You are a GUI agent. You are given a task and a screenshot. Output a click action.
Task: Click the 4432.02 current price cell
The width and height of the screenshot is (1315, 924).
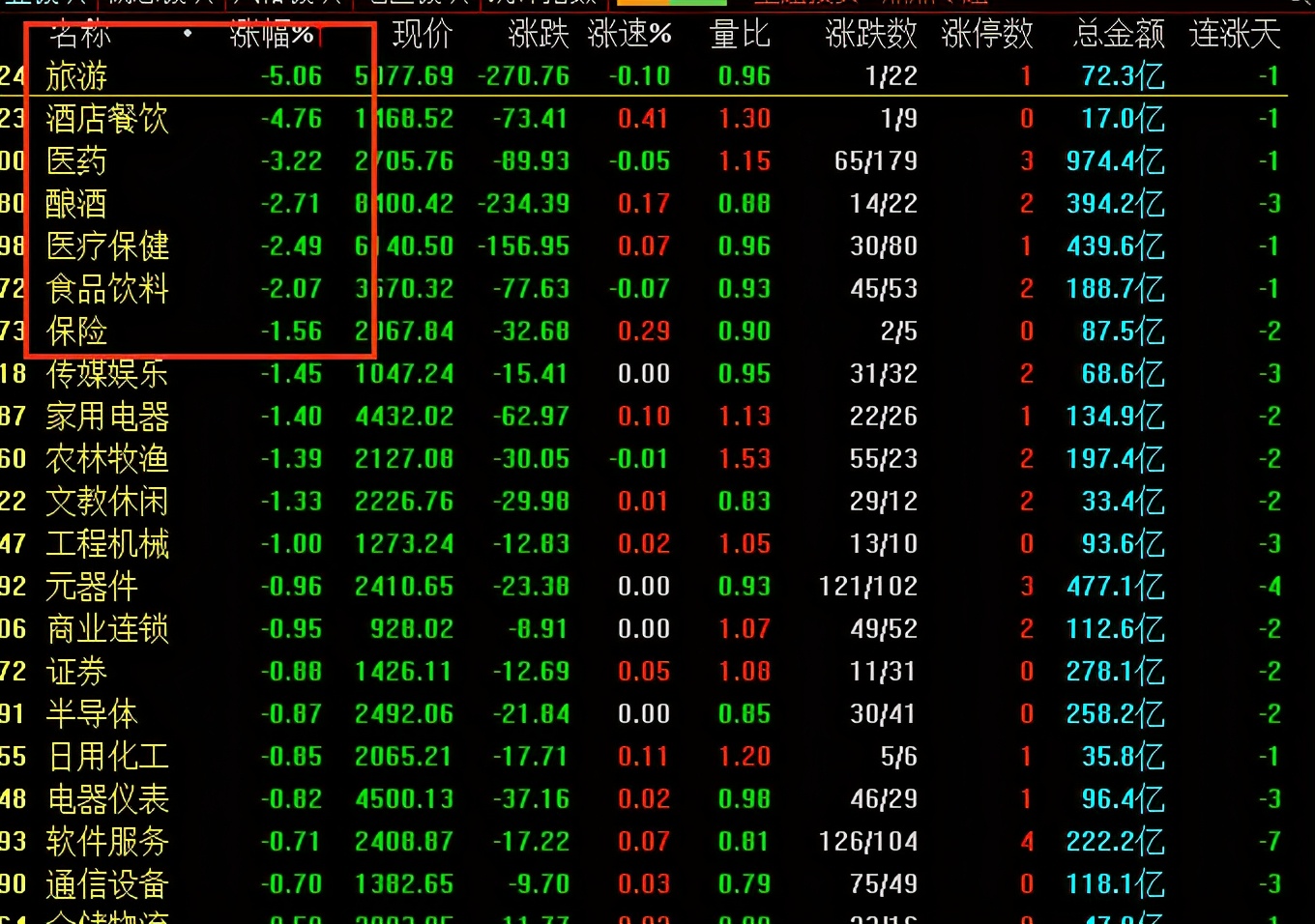pyautogui.click(x=404, y=416)
